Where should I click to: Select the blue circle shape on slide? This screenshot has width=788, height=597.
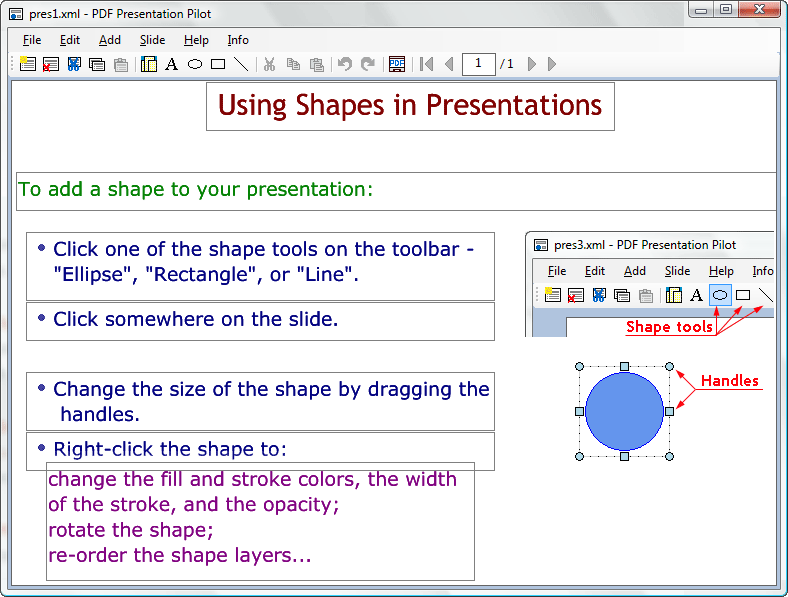624,411
